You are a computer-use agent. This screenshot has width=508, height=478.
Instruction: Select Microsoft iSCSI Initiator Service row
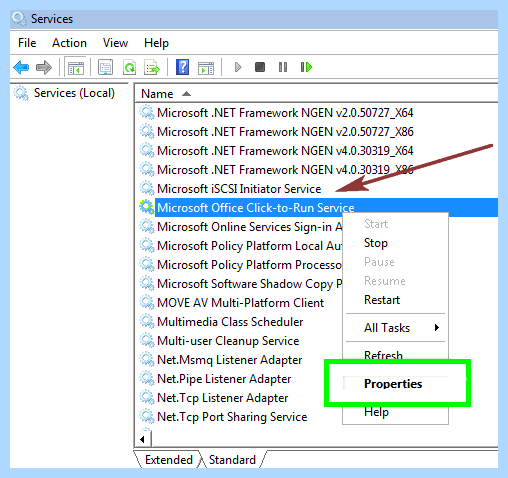point(239,189)
